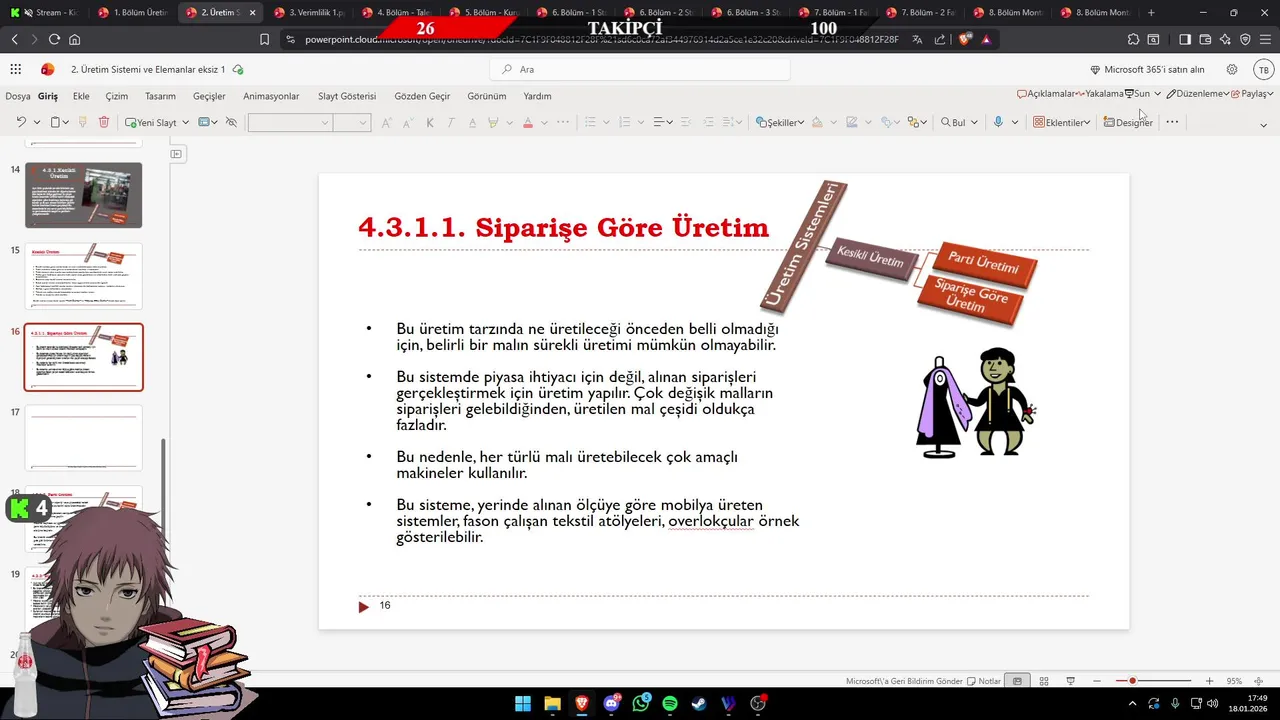Open the Windows Start menu
Viewport: 1280px width, 720px height.
click(523, 704)
